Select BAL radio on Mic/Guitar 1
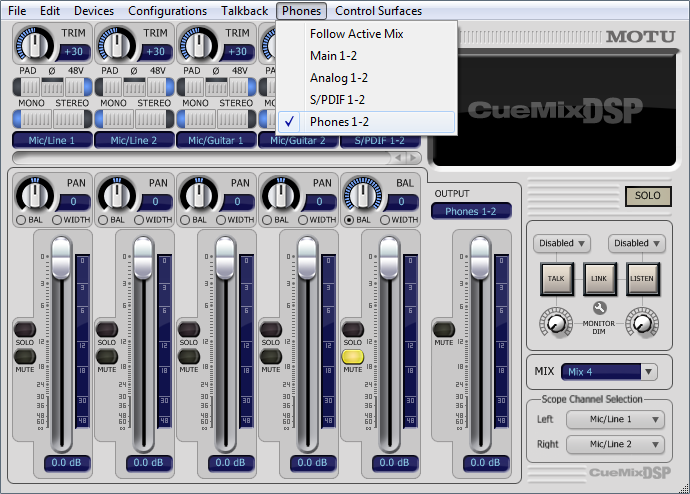 coord(185,220)
